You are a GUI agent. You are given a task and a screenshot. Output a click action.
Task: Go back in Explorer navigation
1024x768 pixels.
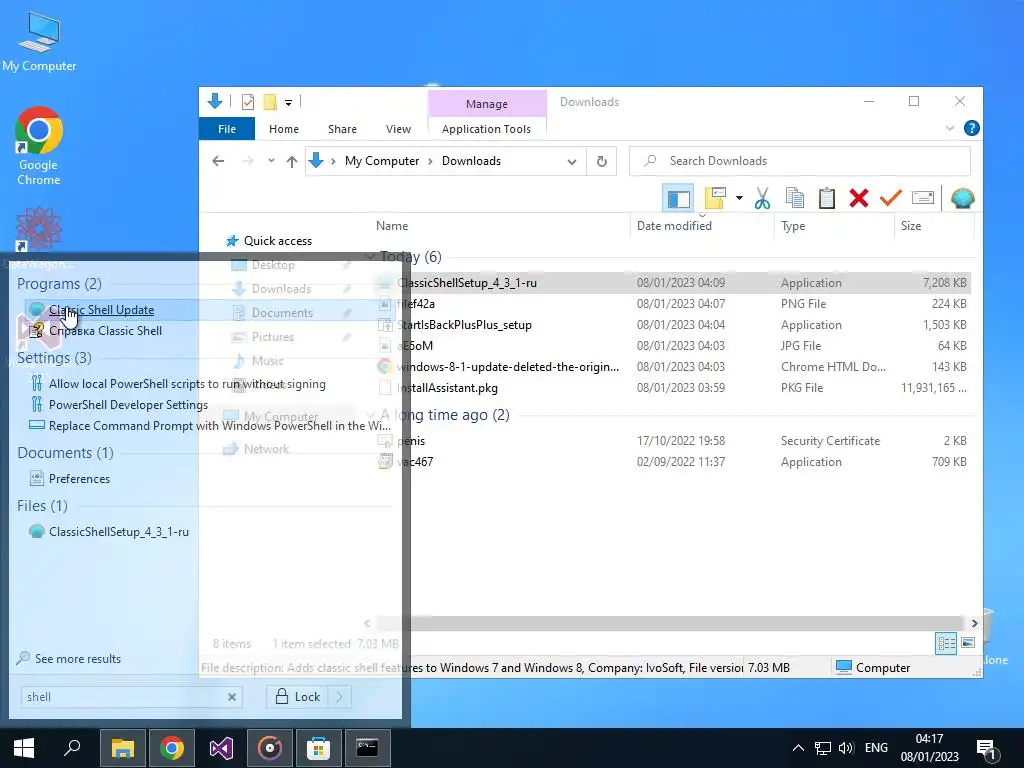pyautogui.click(x=218, y=161)
